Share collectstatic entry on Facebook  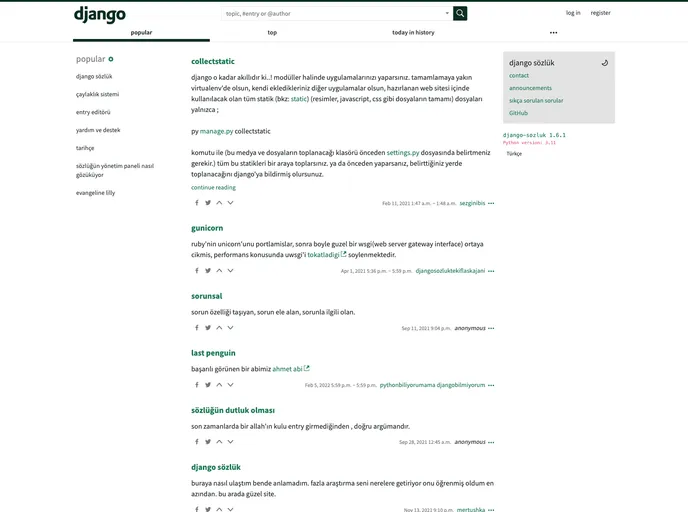197,203
